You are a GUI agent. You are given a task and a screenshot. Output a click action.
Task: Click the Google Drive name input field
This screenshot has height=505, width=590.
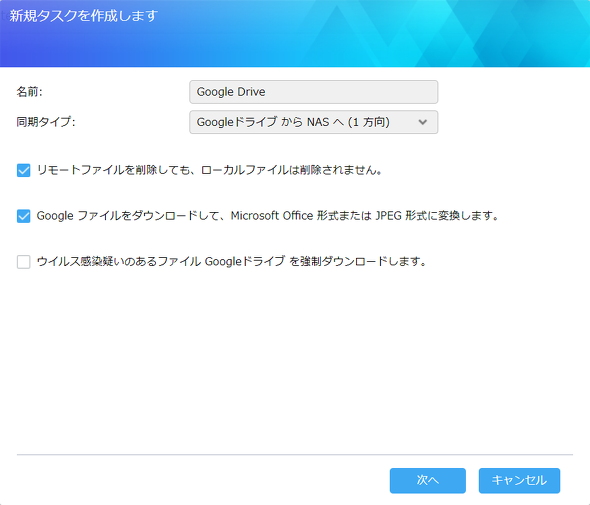coord(313,92)
